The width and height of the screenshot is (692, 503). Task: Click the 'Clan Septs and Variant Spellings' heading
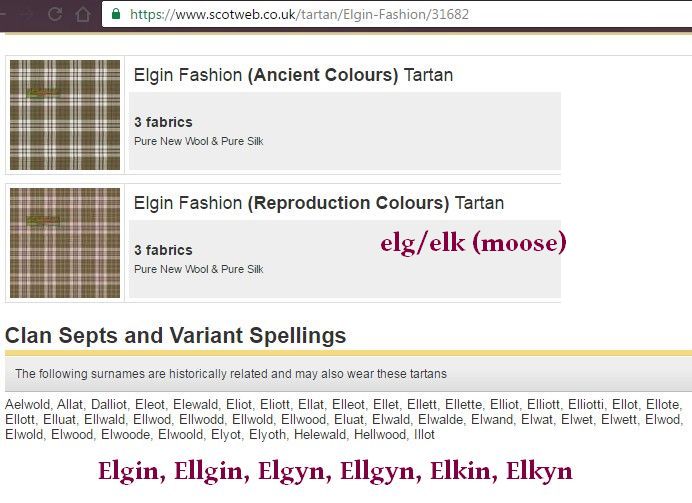pyautogui.click(x=176, y=335)
